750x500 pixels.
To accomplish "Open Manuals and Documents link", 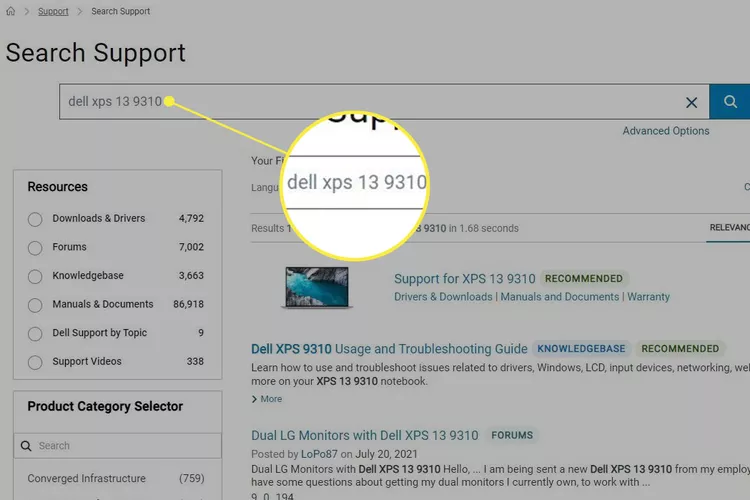I will coord(560,297).
